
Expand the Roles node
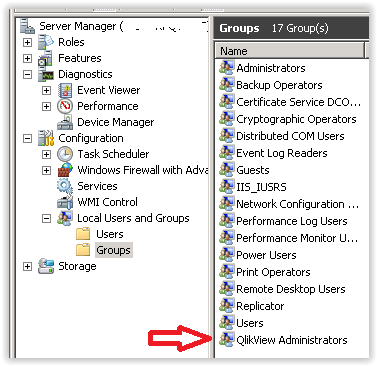point(27,42)
